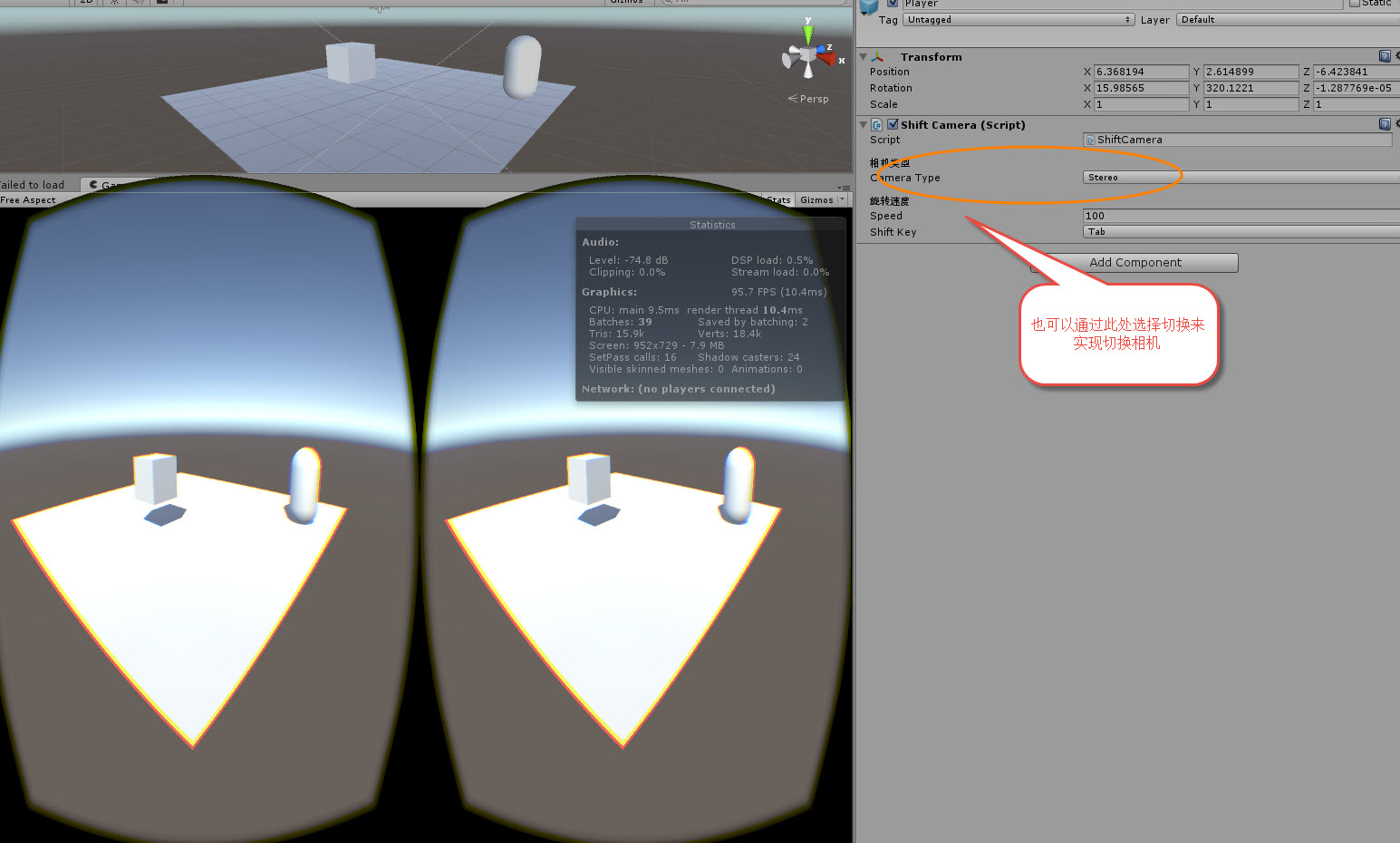
Task: Click the 'Shift Key' label
Action: pyautogui.click(x=893, y=232)
